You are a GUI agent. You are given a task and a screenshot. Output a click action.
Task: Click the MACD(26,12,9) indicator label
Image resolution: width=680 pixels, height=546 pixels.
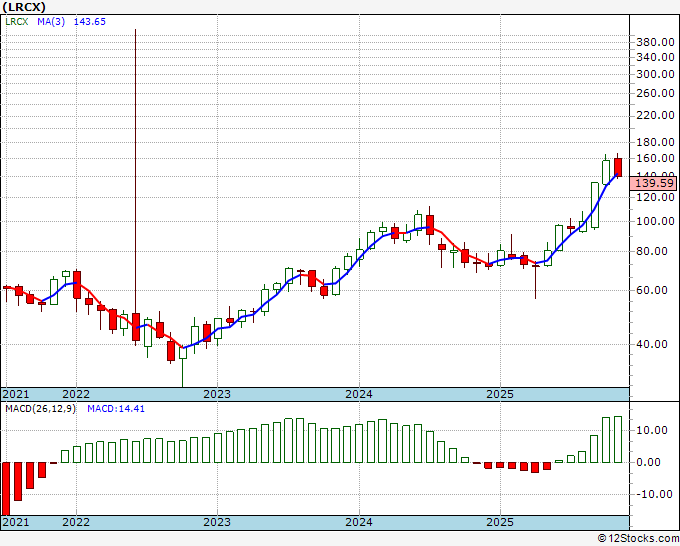tap(40, 409)
